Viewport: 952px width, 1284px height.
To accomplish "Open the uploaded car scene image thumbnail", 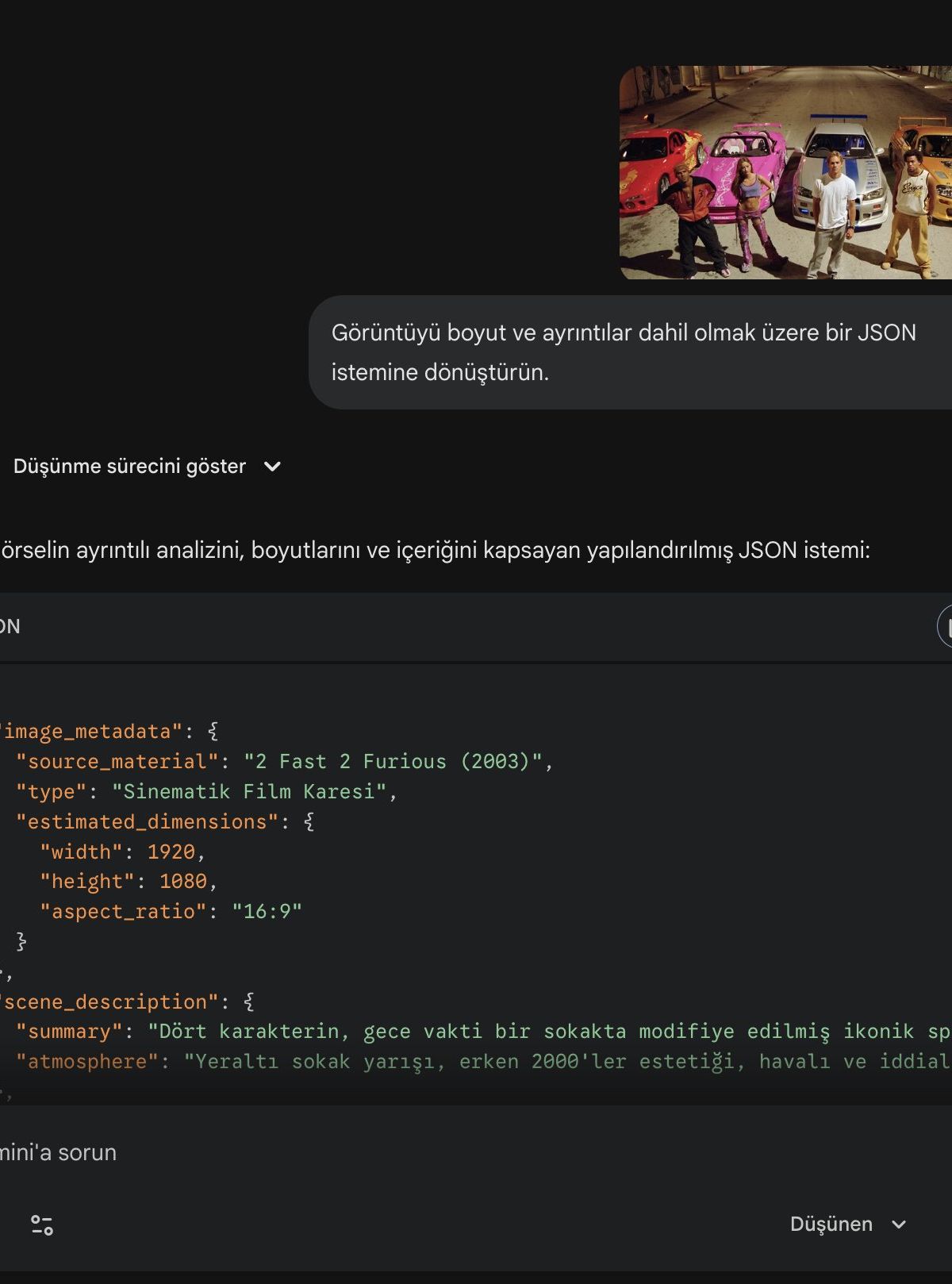I will (x=785, y=172).
